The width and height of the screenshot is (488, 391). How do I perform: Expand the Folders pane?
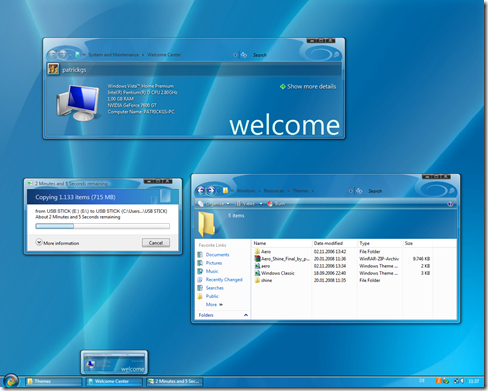pos(246,315)
